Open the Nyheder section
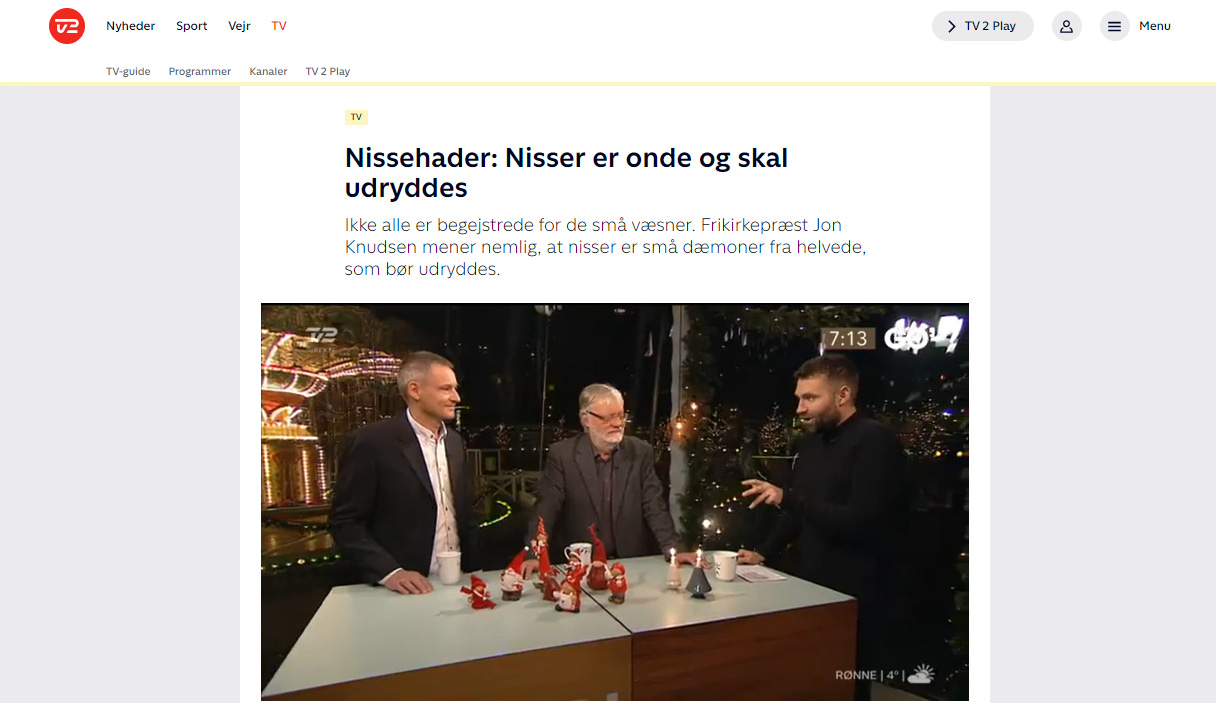This screenshot has height=703, width=1216. click(131, 26)
